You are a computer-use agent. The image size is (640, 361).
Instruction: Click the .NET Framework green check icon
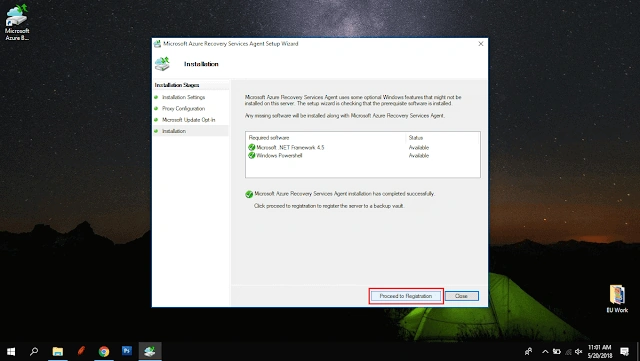(251, 147)
